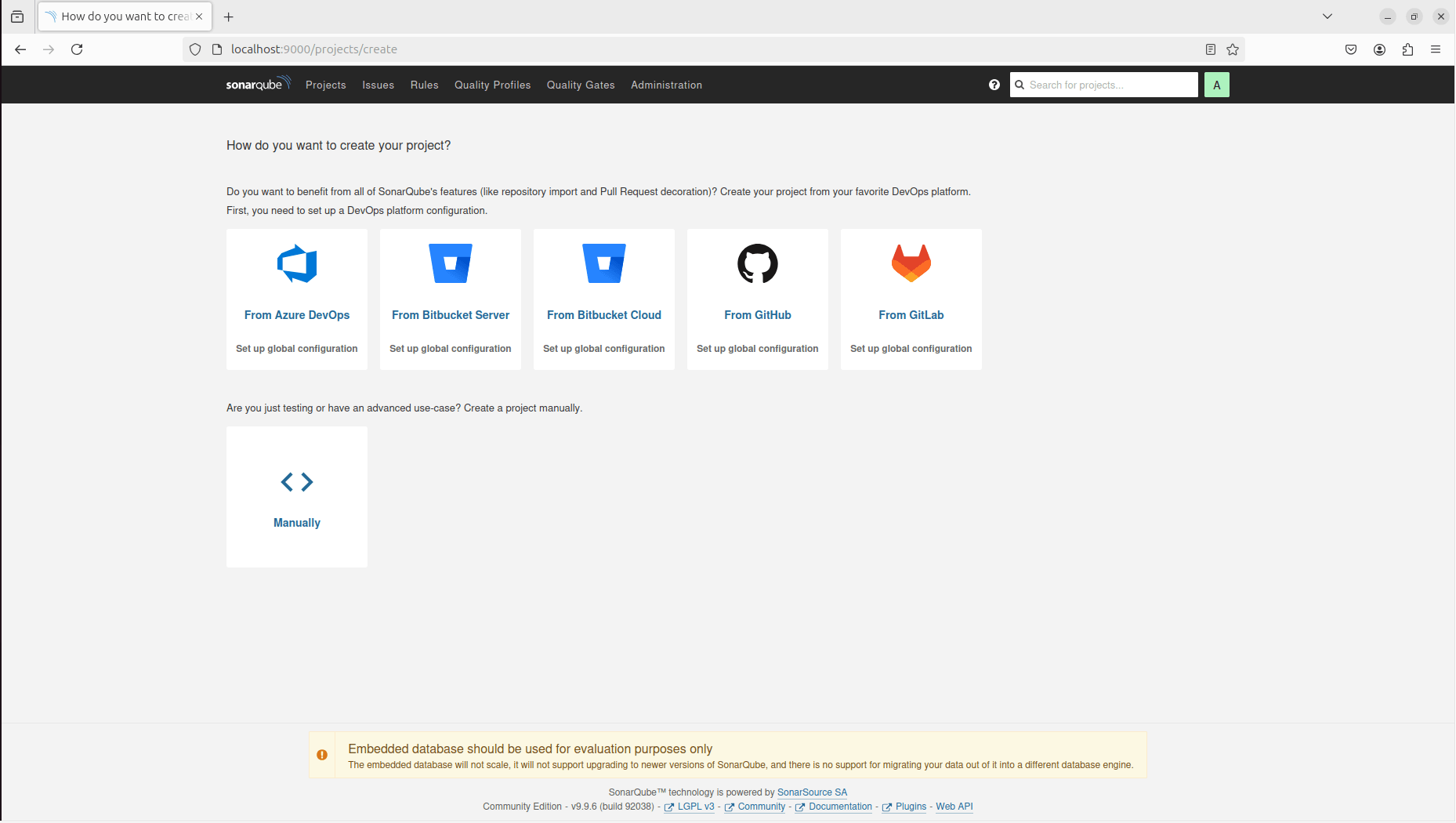Close the 'How do you want to crea' tab
The image size is (1456, 823).
[x=199, y=16]
